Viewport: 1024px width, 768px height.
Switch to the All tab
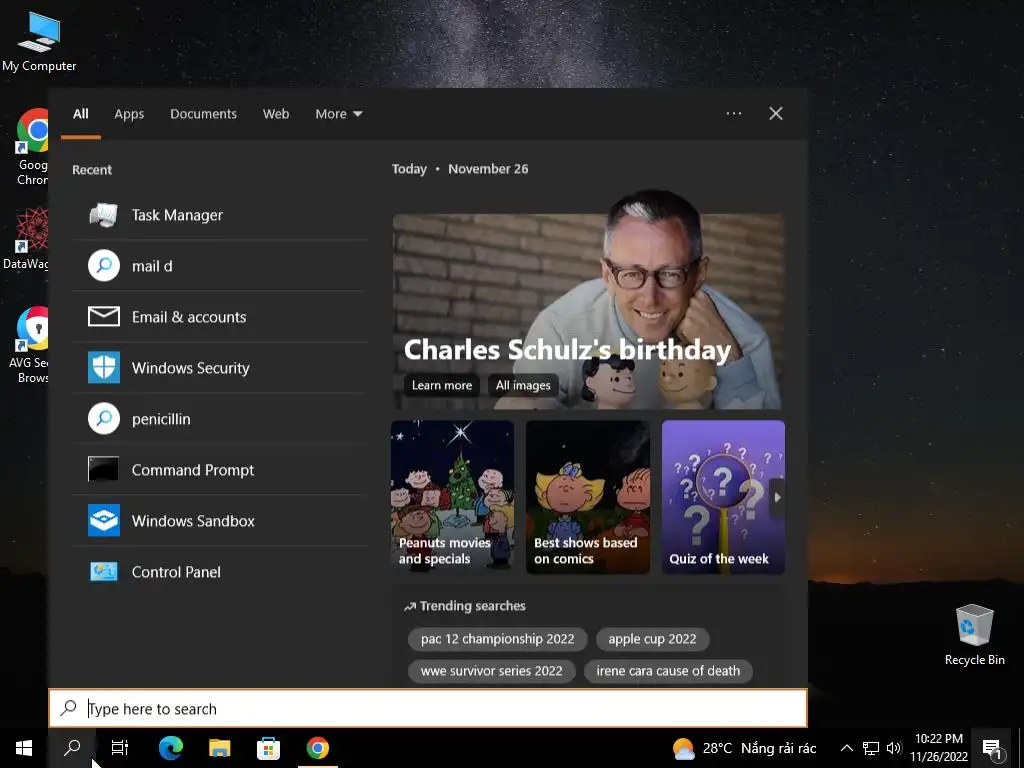[80, 114]
